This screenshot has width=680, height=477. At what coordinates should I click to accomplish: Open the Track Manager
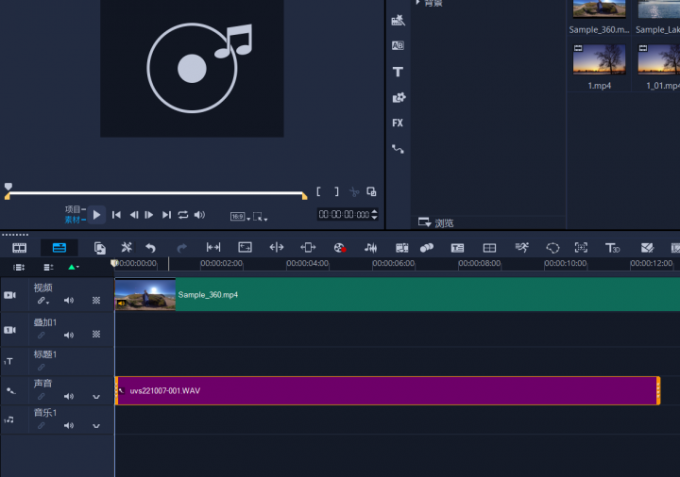tap(48, 267)
